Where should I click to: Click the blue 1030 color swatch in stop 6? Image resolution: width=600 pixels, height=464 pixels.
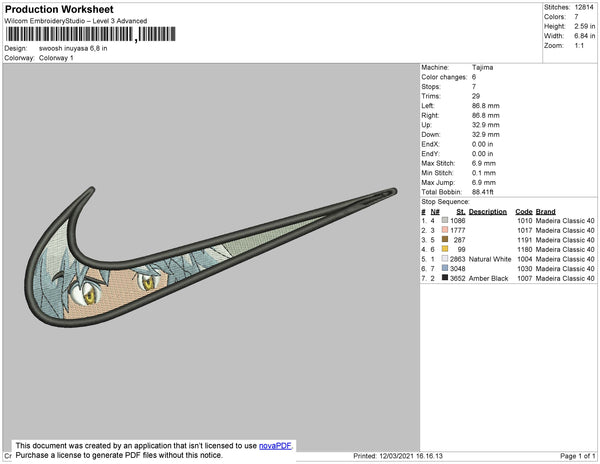[x=445, y=268]
